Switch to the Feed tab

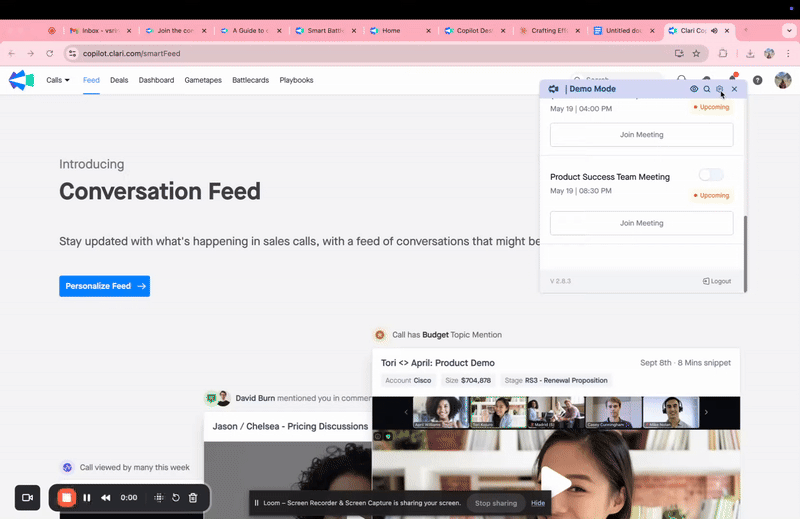(x=91, y=80)
